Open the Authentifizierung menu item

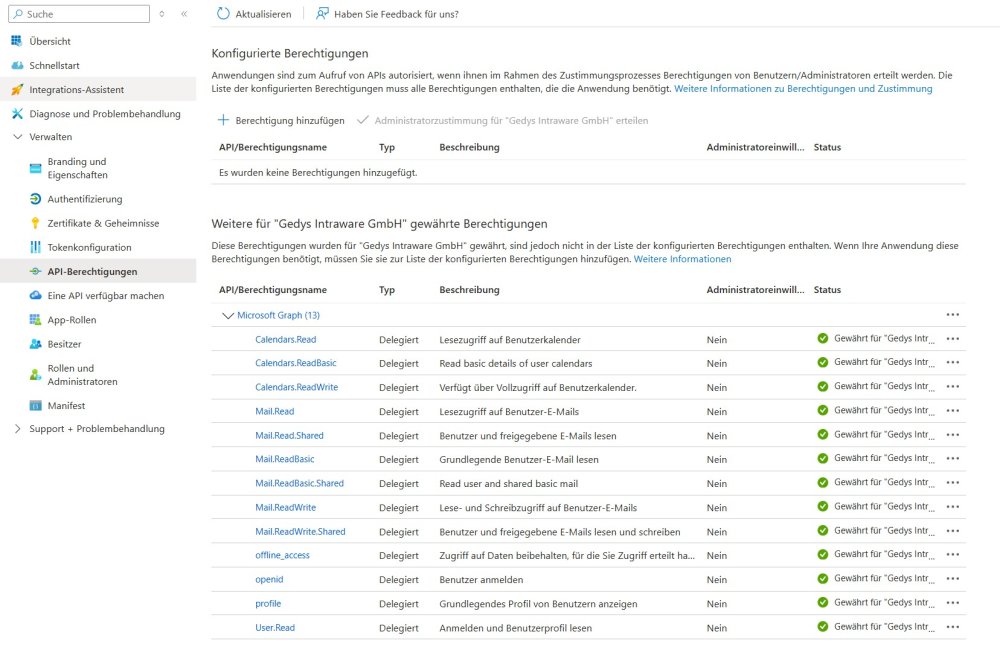85,199
